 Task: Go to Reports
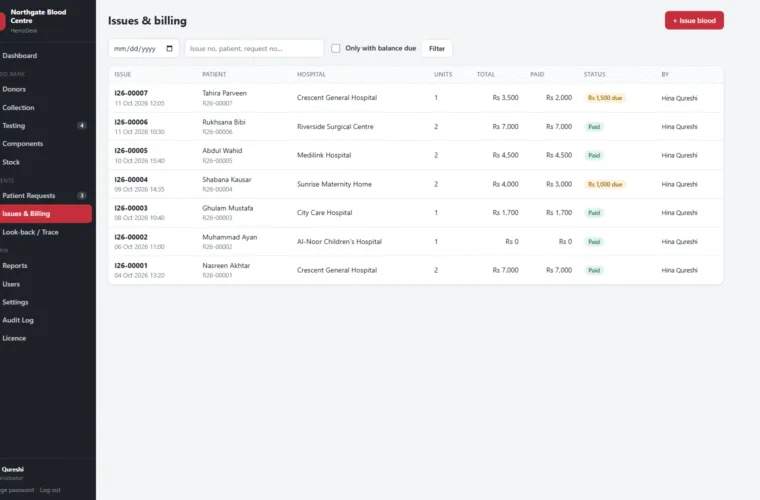pos(15,266)
